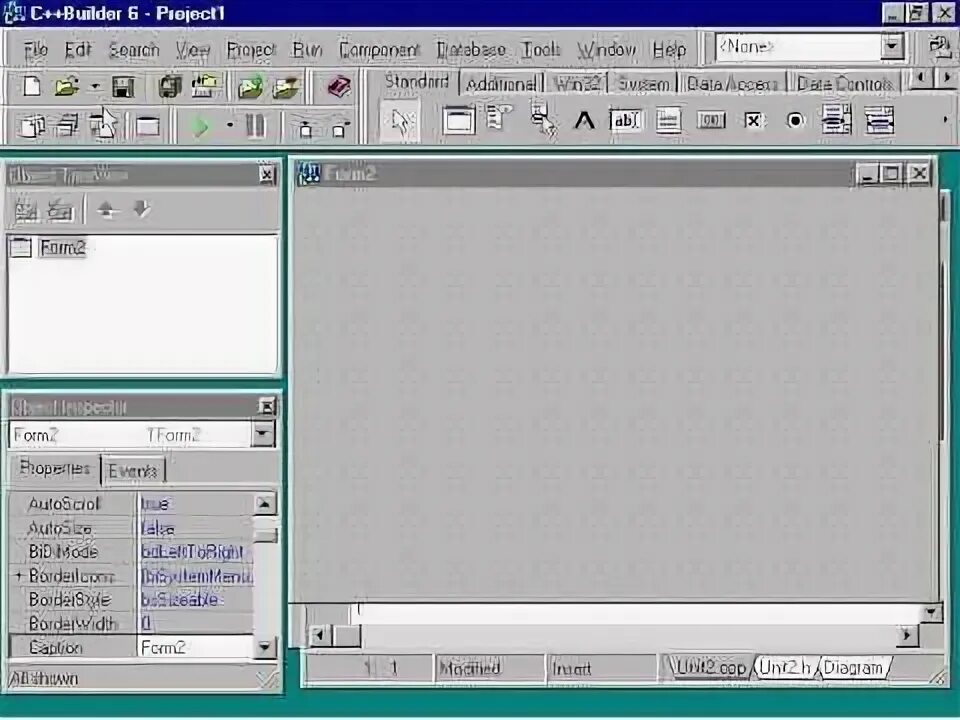Switch to the Additional palette tab
Viewport: 960px width, 720px height.
[501, 84]
